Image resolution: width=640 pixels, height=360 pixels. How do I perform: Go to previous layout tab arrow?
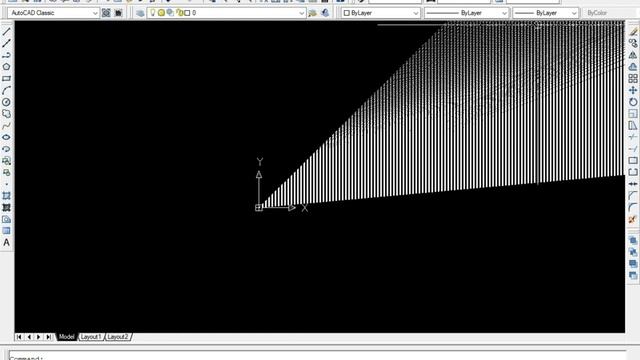point(29,337)
